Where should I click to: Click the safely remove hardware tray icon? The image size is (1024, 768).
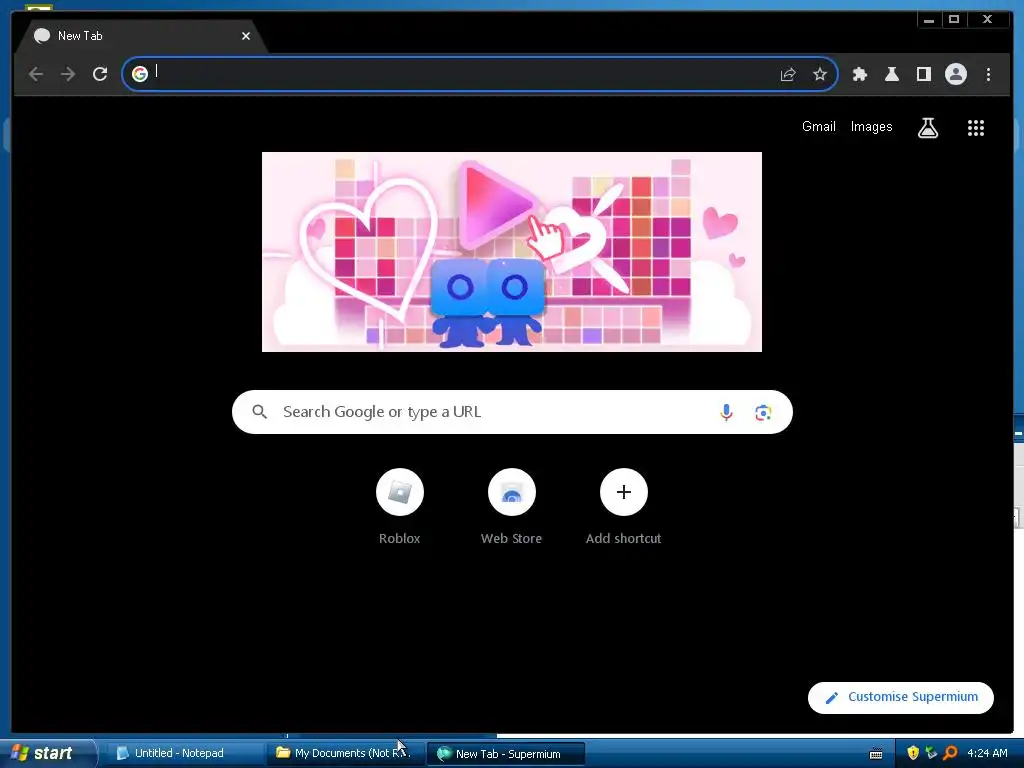point(931,753)
